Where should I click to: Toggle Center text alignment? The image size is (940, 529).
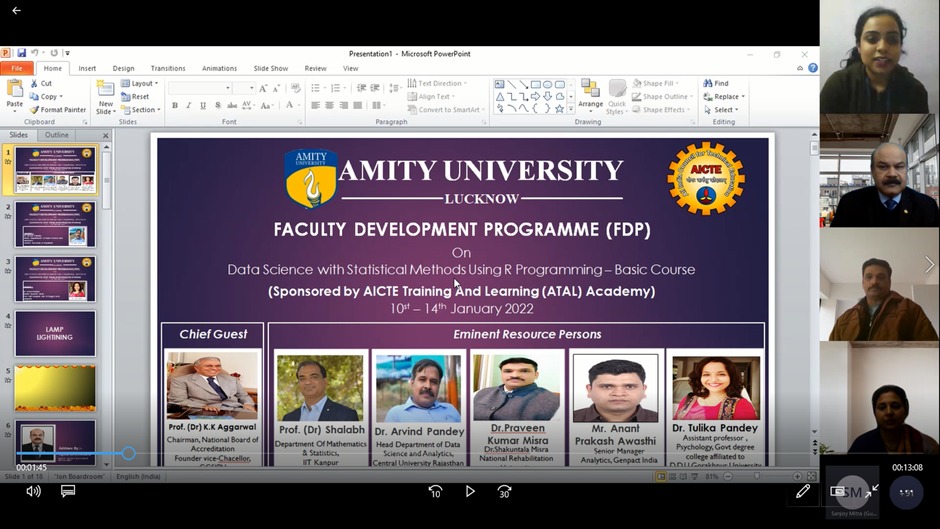[329, 106]
